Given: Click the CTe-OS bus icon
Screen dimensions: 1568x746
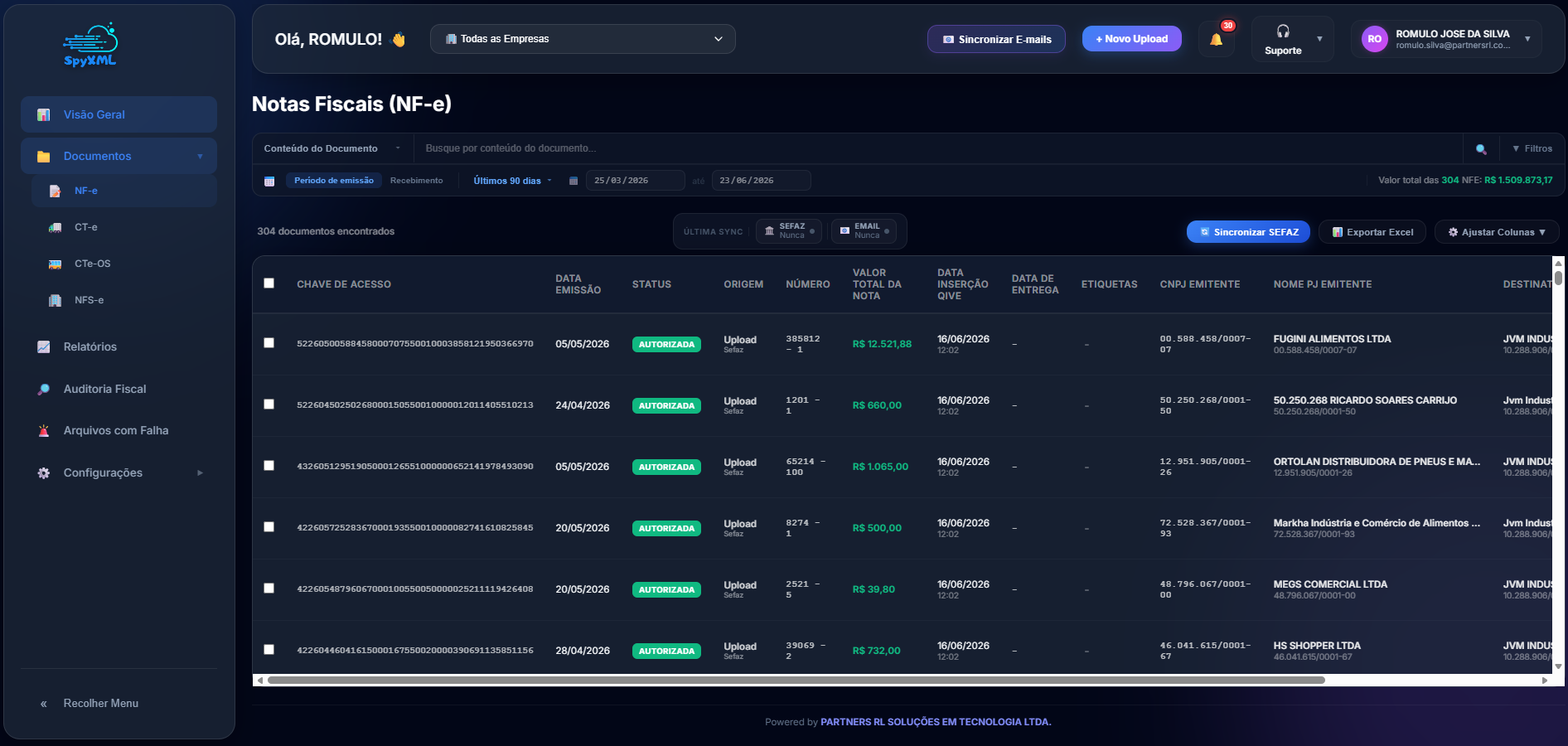Looking at the screenshot, I should [x=55, y=264].
